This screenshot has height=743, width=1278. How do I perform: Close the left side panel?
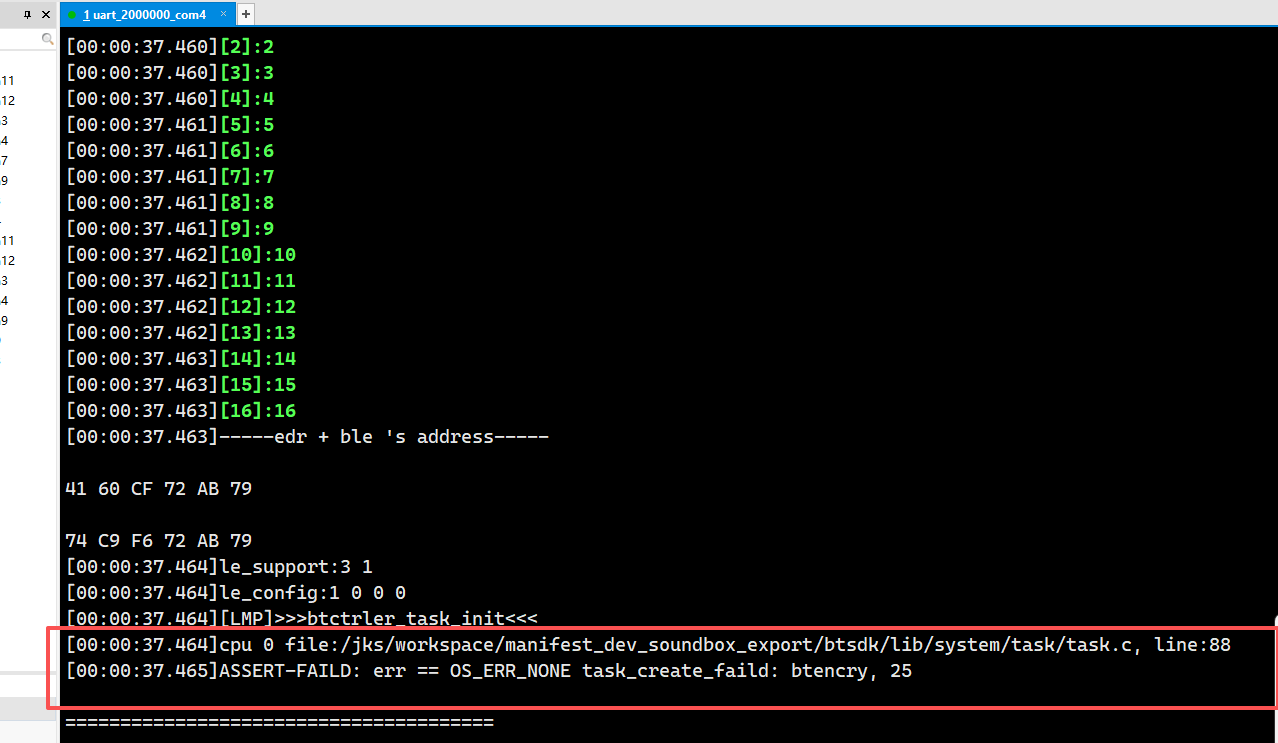pyautogui.click(x=46, y=14)
